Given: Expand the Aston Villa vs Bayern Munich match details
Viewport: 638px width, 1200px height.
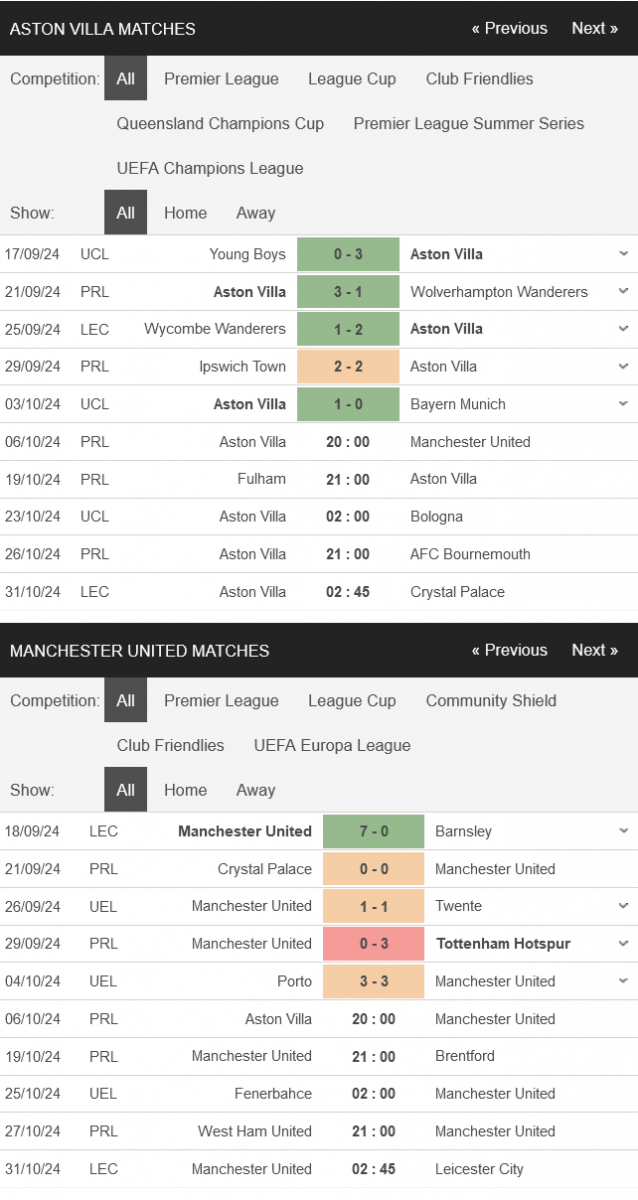Looking at the screenshot, I should click(x=623, y=404).
